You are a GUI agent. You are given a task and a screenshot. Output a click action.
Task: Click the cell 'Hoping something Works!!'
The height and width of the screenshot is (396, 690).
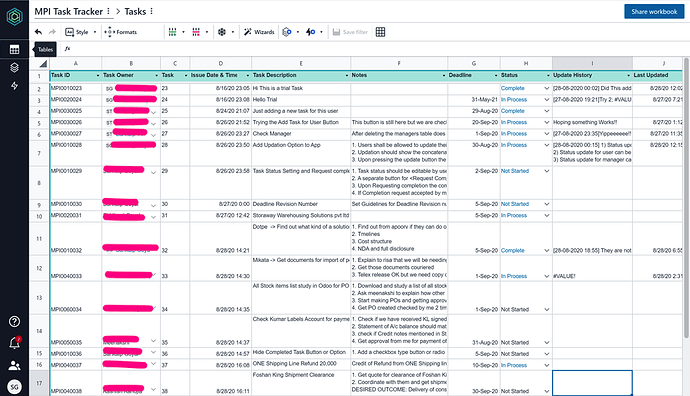(x=592, y=122)
